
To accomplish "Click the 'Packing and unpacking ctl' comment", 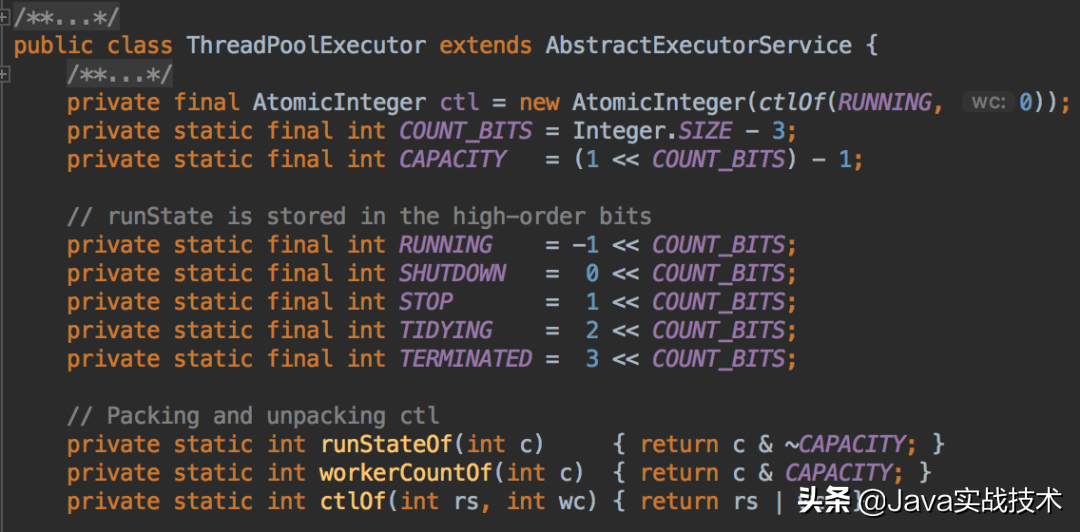I will [253, 416].
